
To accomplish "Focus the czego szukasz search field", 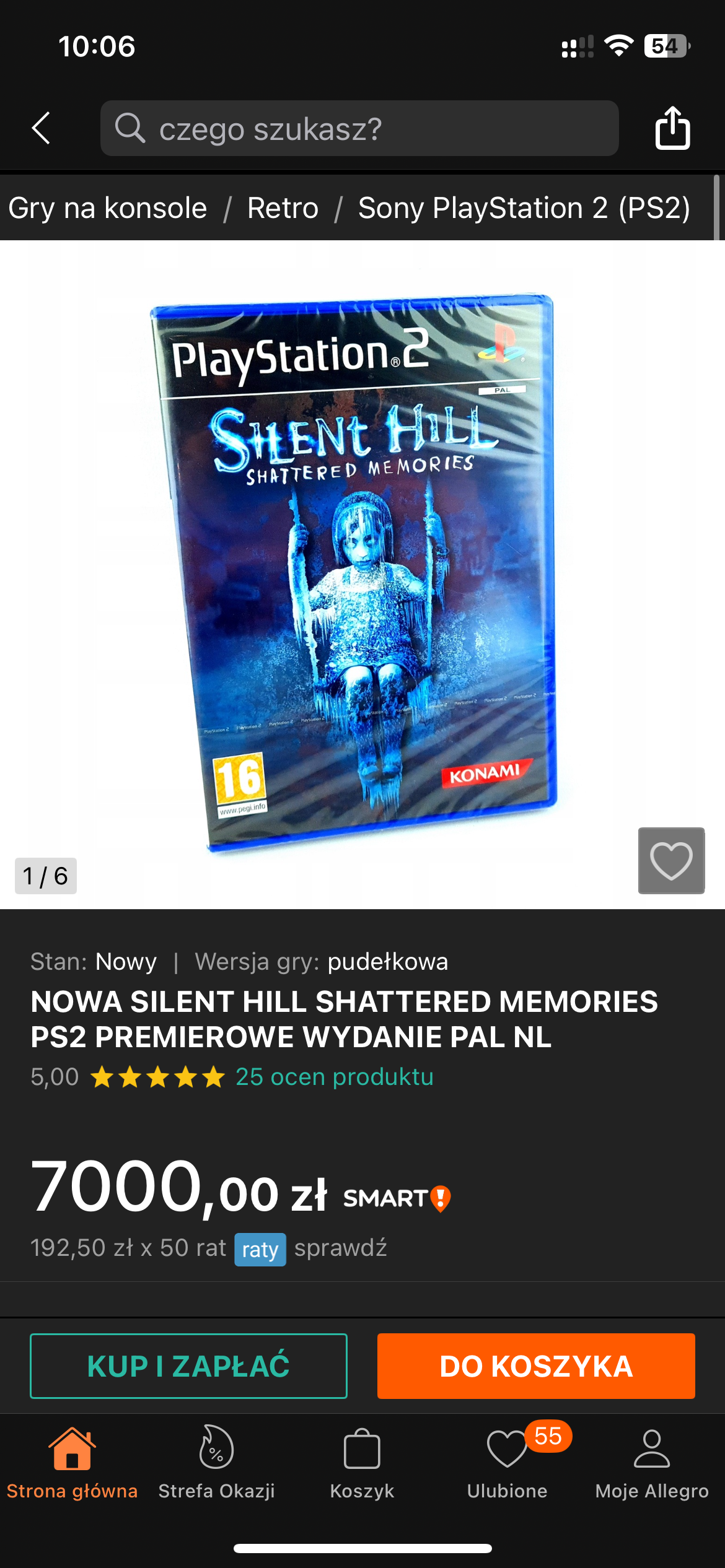I will pyautogui.click(x=359, y=128).
